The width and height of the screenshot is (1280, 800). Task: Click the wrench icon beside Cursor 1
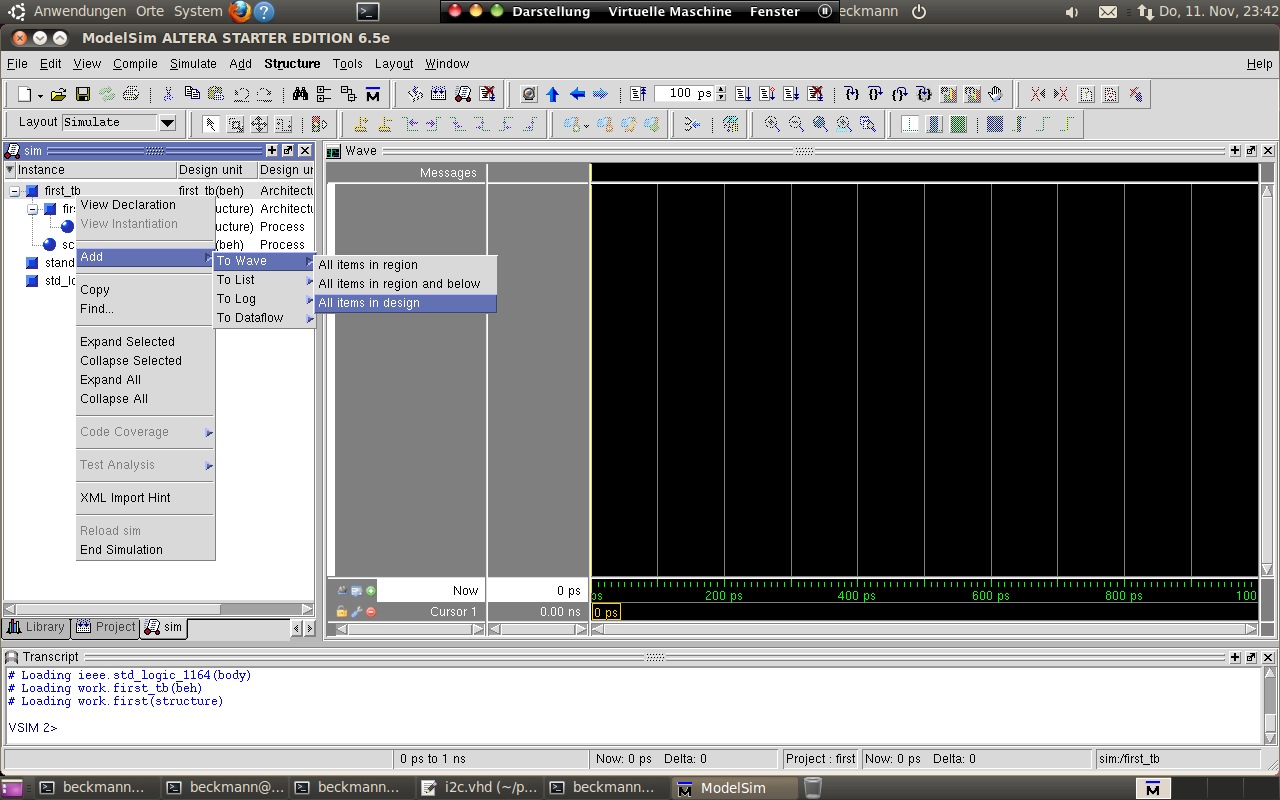pos(356,611)
